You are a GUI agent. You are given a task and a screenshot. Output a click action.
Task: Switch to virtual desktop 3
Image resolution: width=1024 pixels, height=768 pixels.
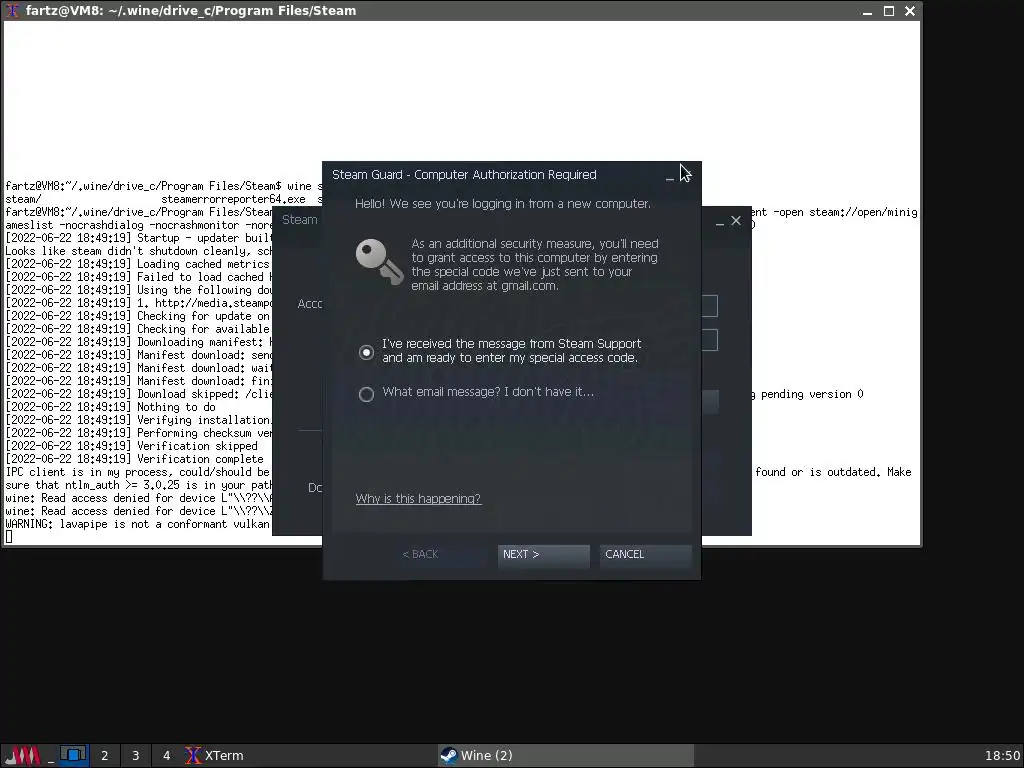[135, 756]
